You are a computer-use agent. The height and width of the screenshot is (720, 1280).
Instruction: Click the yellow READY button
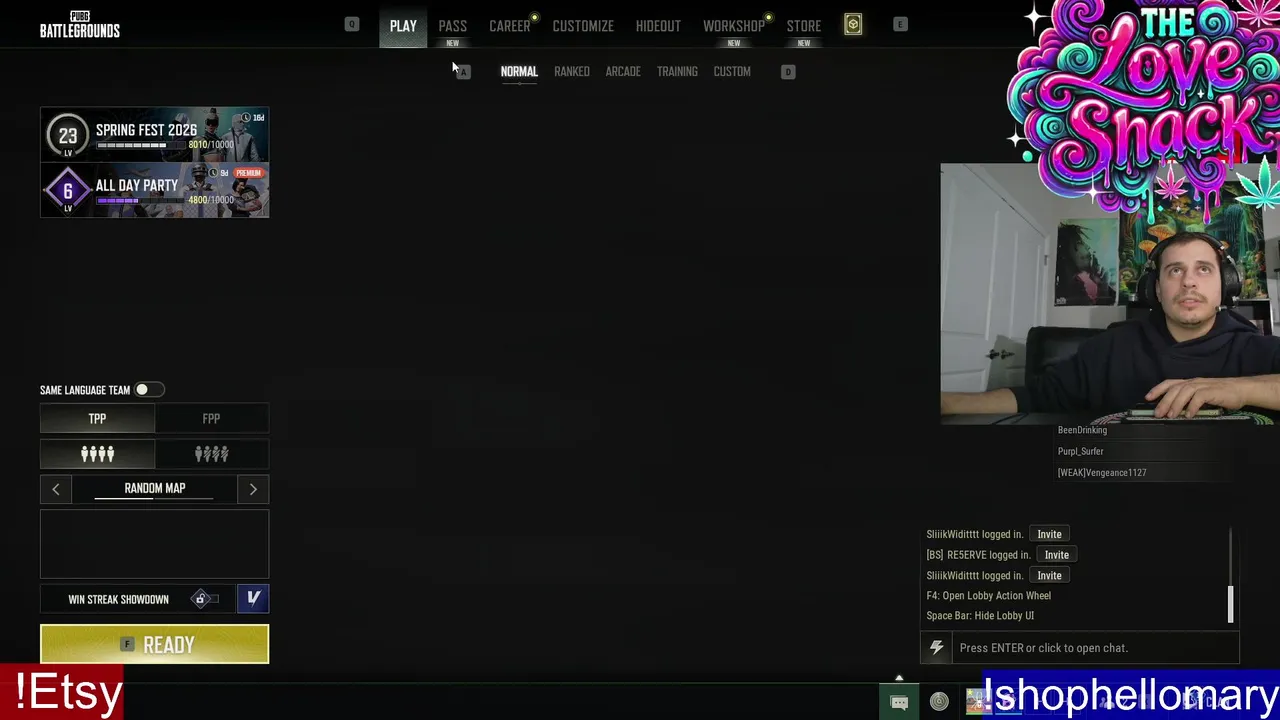pos(154,645)
